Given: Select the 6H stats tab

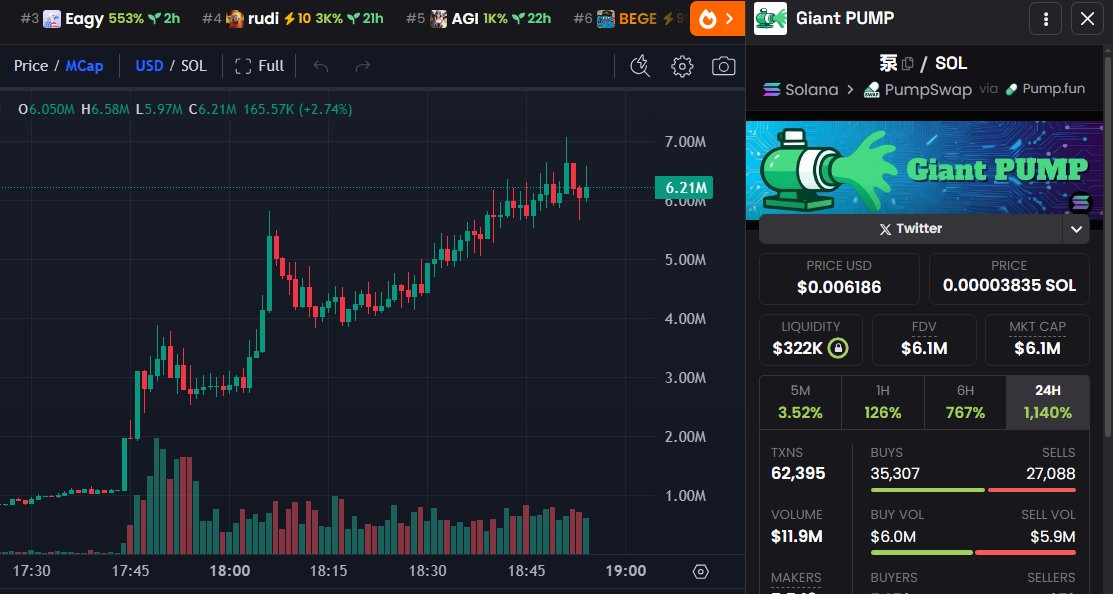Looking at the screenshot, I should [965, 402].
